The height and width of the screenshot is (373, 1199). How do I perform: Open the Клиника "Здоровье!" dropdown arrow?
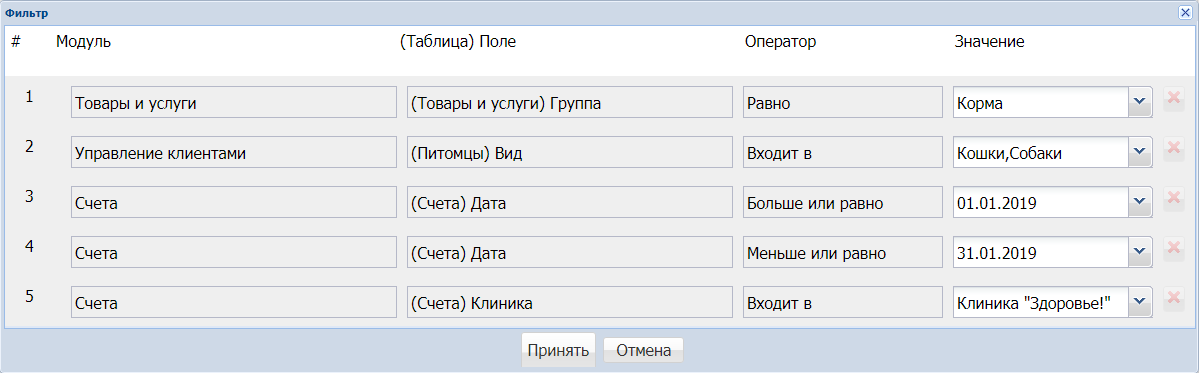pyautogui.click(x=1140, y=302)
